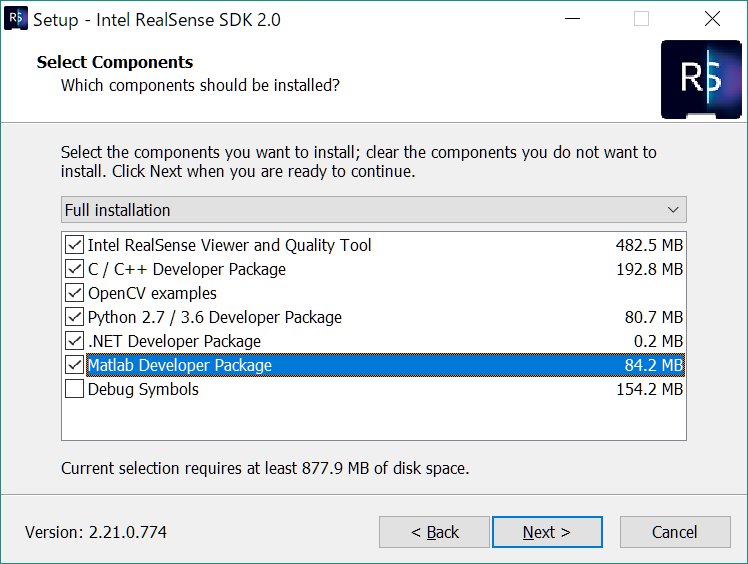Toggle the .NET Developer Package checkbox
Image resolution: width=748 pixels, height=564 pixels.
74,341
